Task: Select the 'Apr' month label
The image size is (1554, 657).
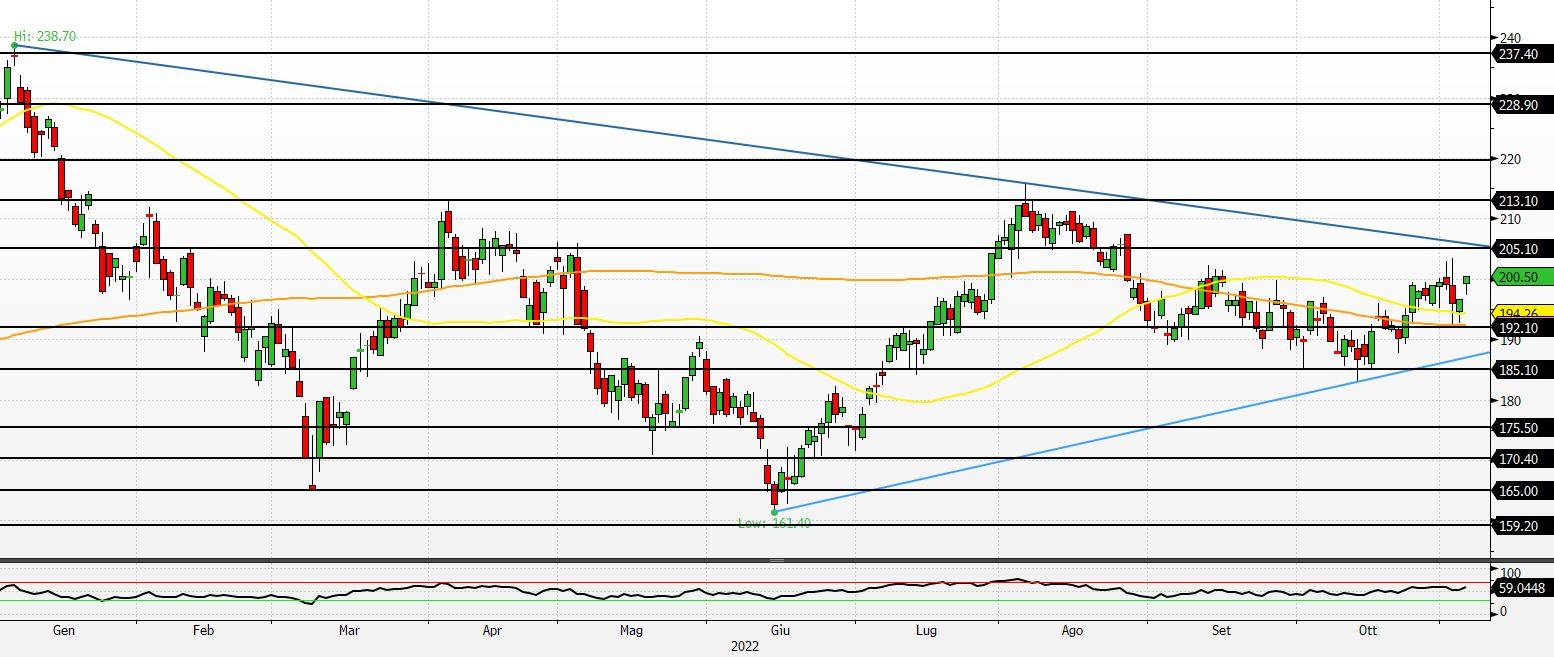Action: coord(492,631)
